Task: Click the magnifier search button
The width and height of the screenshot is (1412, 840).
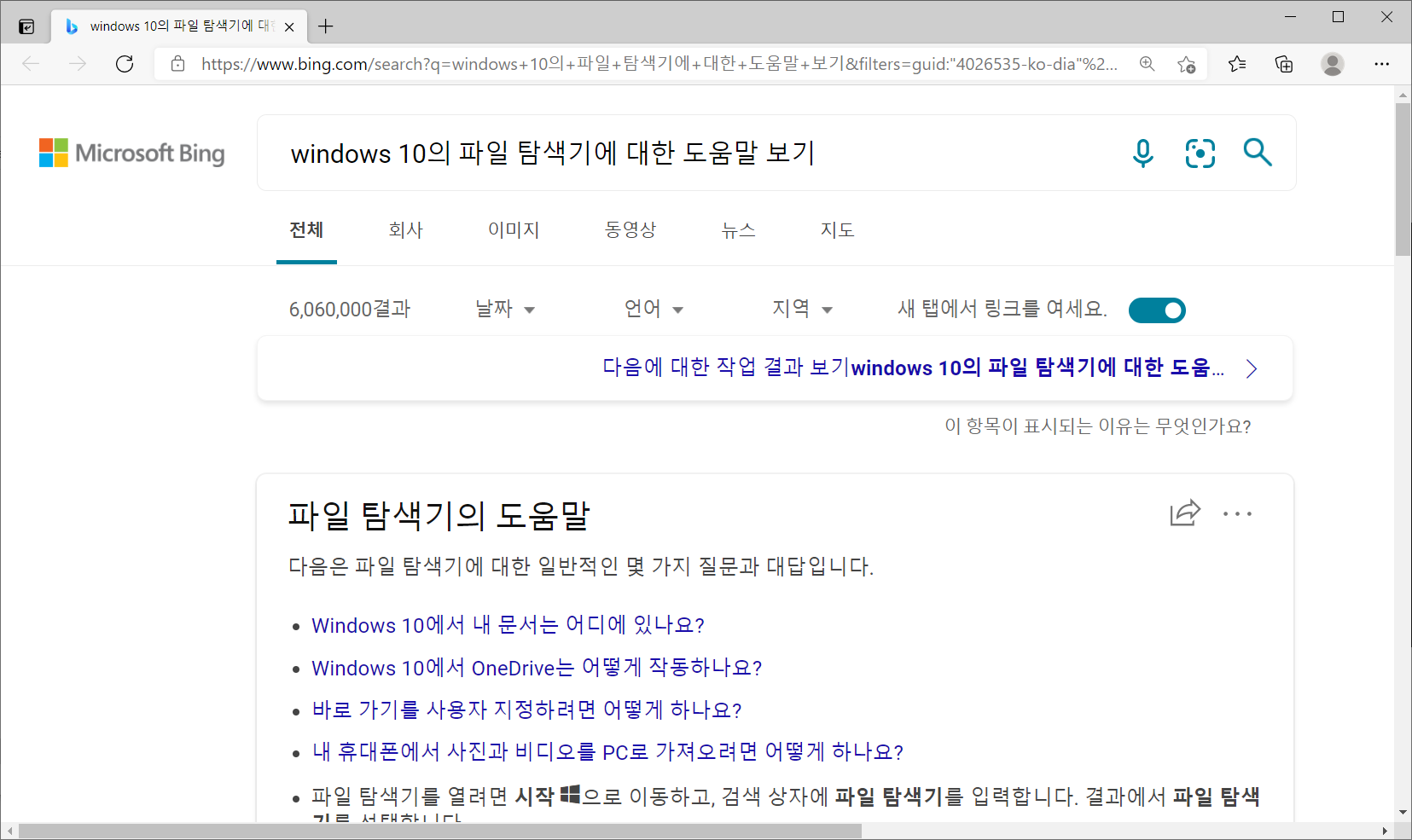Action: pos(1258,153)
